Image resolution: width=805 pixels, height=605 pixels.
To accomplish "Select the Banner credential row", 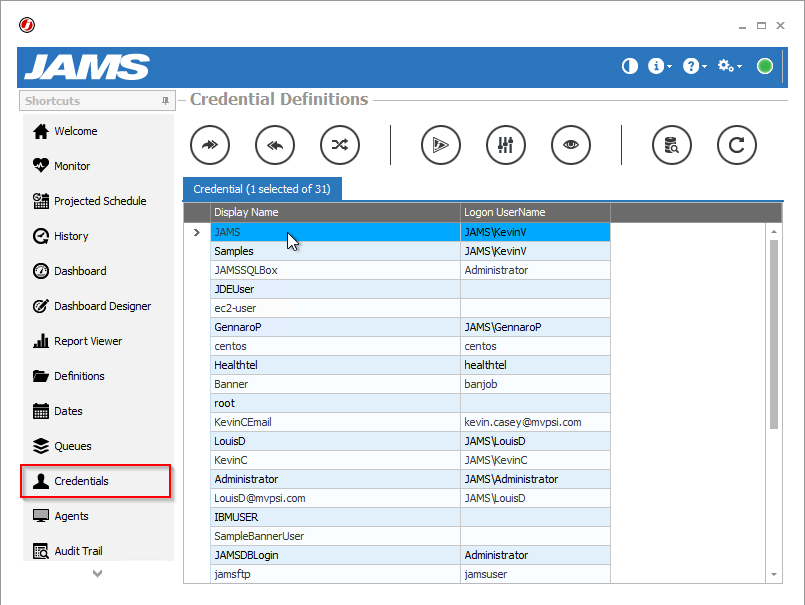I will (410, 384).
